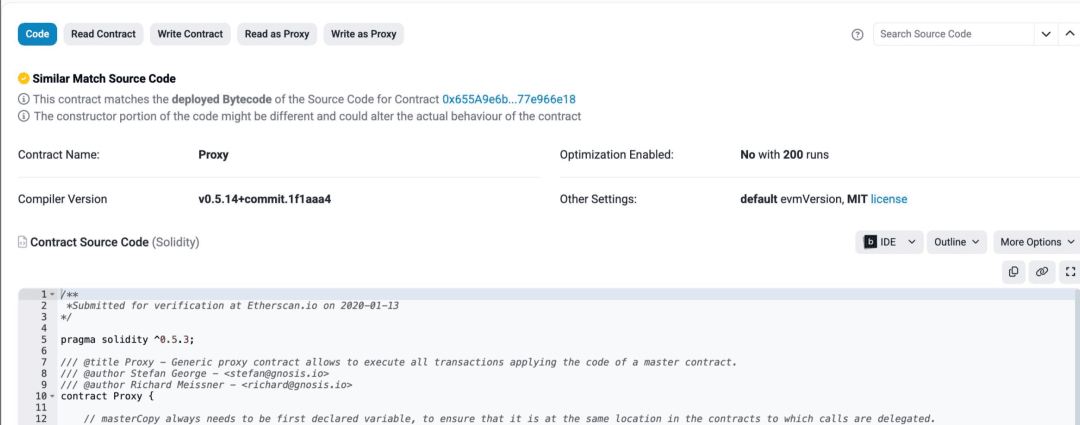The width and height of the screenshot is (1080, 425).
Task: Collapse the comment block at line 1
Action: click(x=52, y=294)
